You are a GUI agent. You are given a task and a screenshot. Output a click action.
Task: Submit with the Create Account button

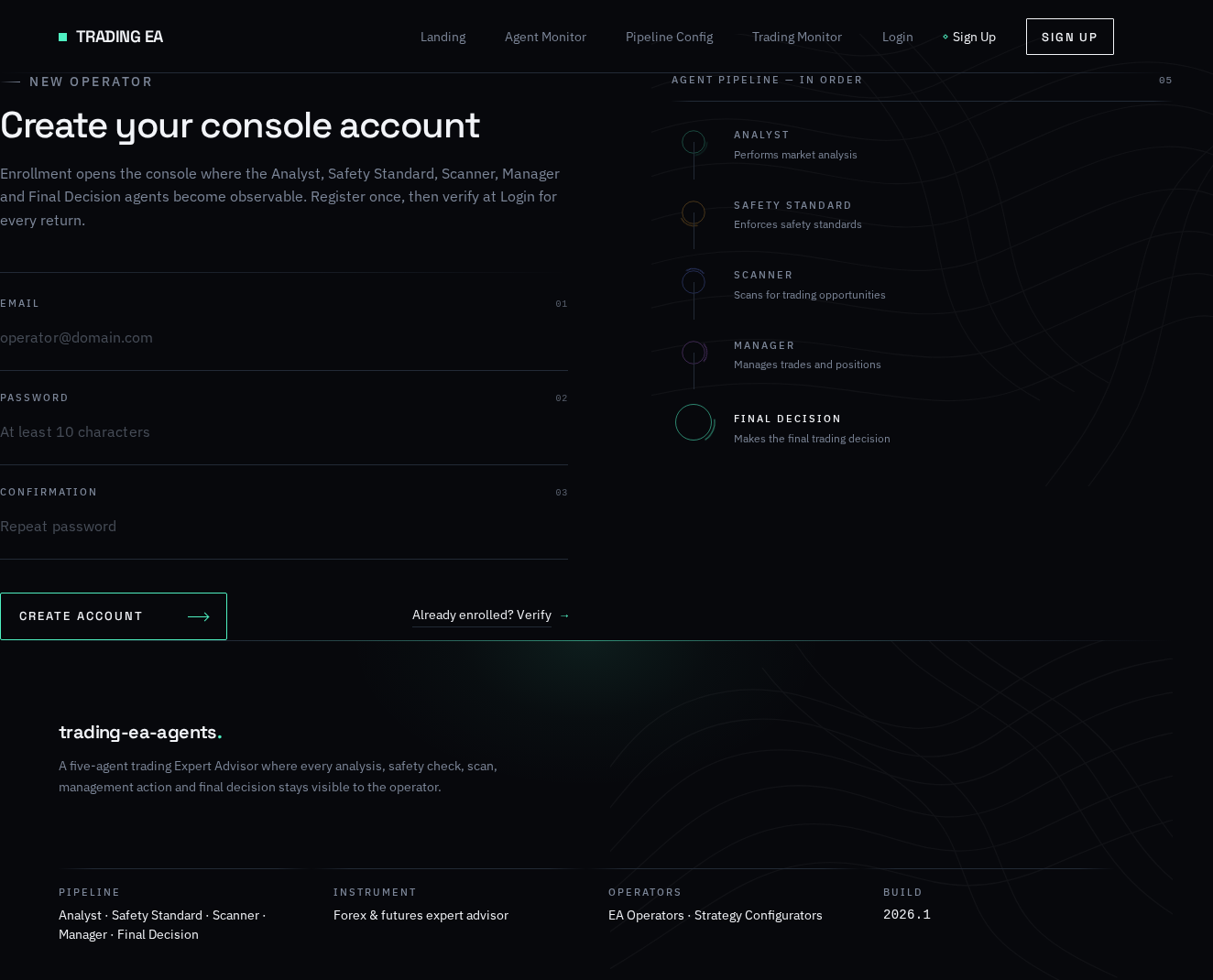pos(114,616)
